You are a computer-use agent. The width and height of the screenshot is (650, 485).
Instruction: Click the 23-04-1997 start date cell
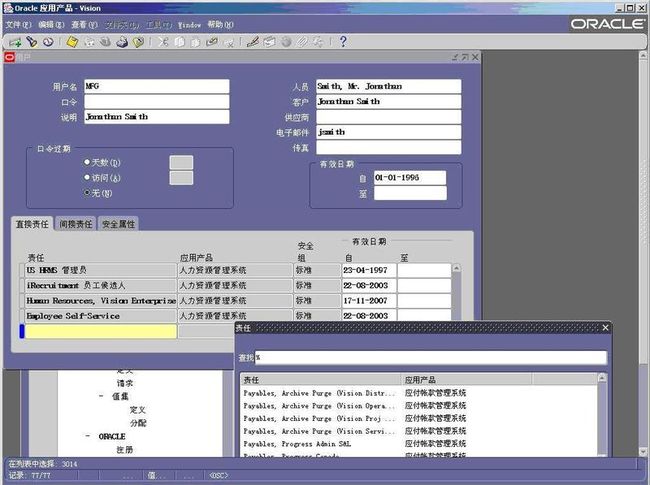[369, 270]
